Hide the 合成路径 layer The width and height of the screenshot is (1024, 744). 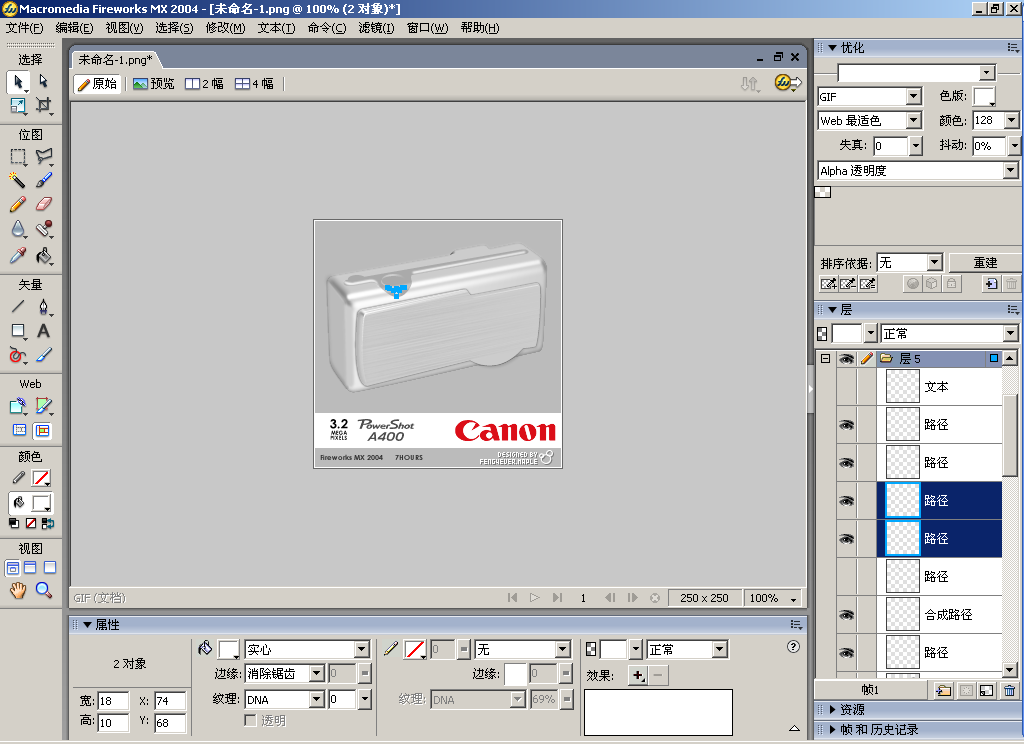(x=846, y=615)
